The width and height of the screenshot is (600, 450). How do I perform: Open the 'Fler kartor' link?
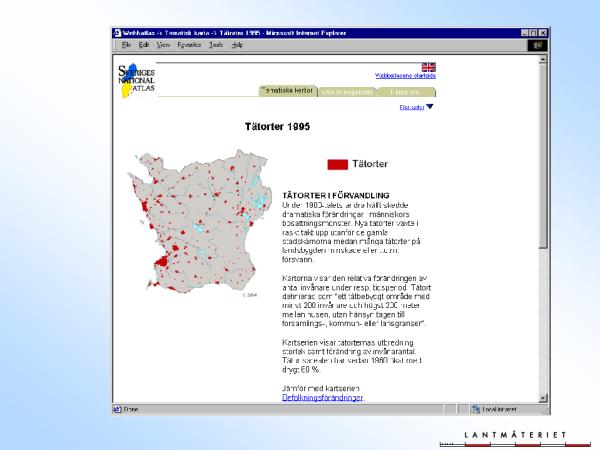(411, 106)
